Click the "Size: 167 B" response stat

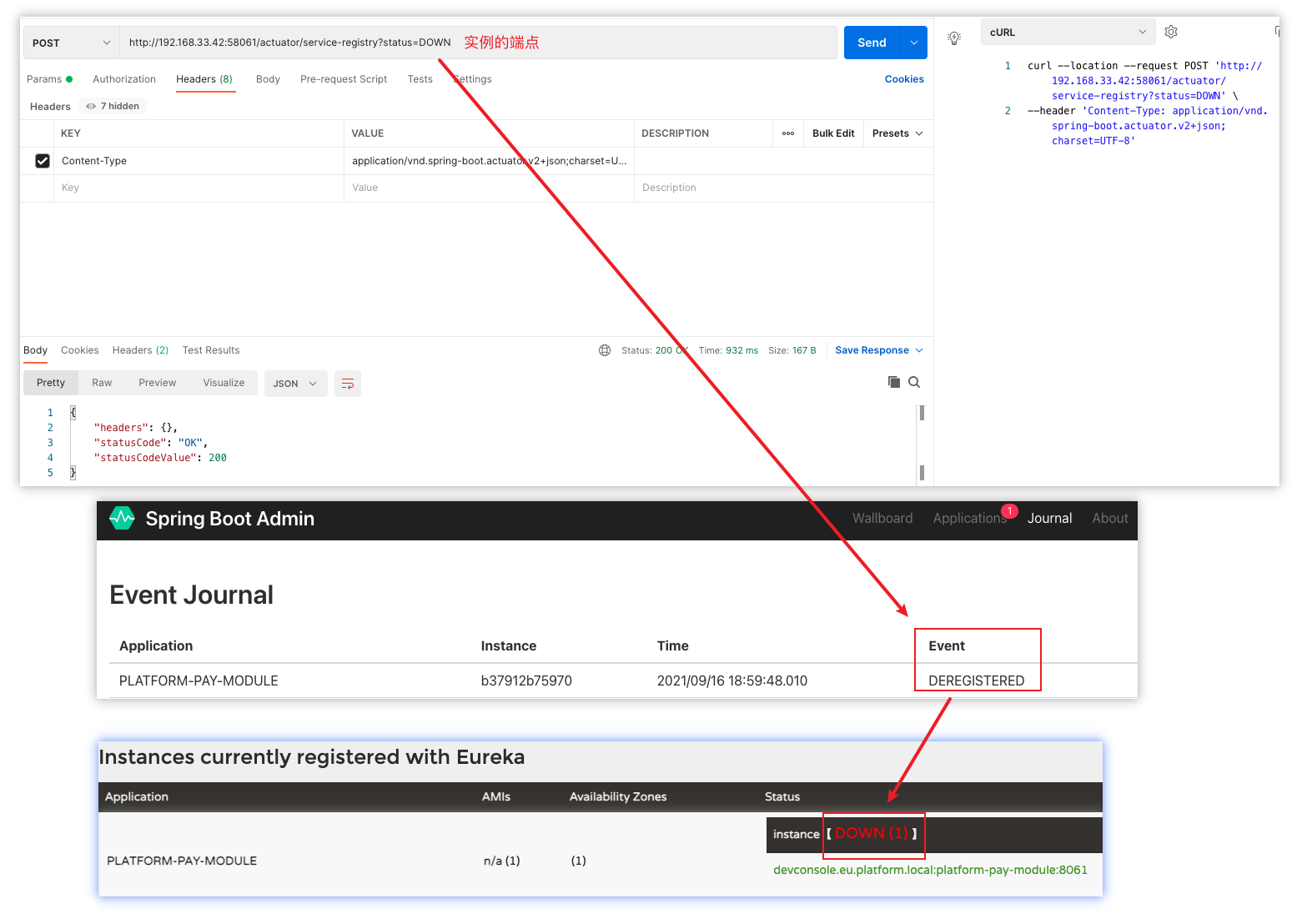coord(792,350)
